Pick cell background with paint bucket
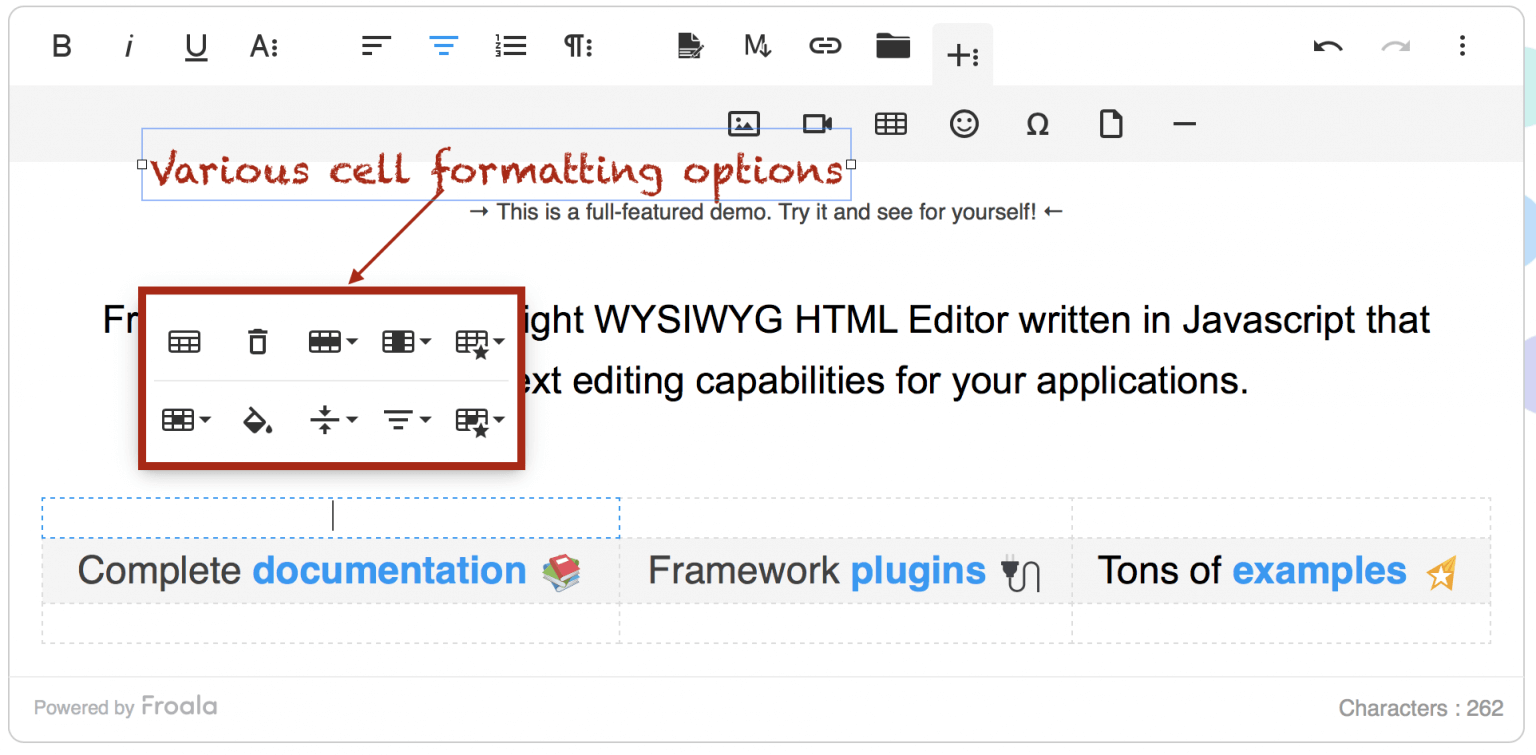The image size is (1536, 755). point(257,421)
